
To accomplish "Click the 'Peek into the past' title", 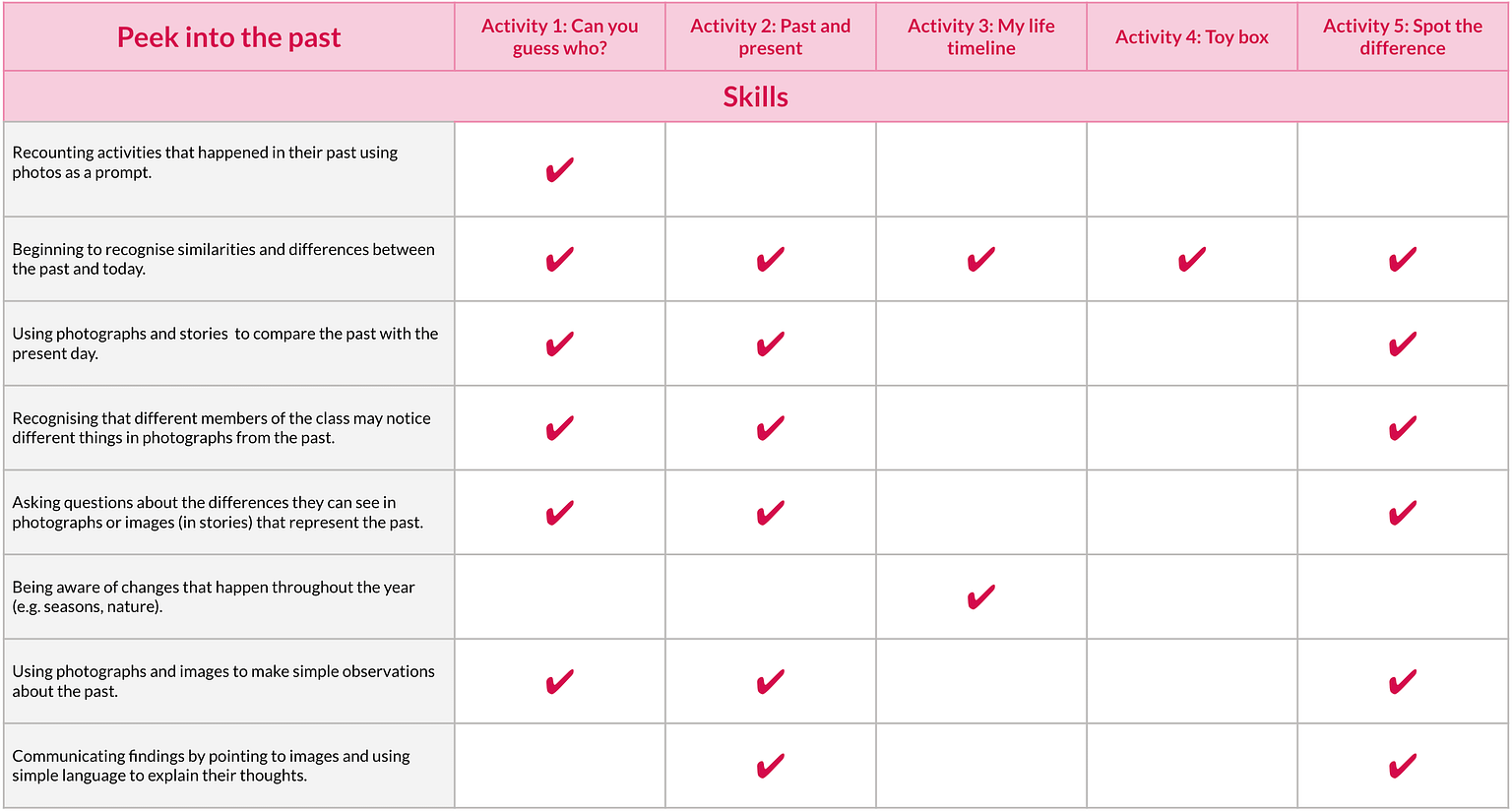I will (x=228, y=37).
